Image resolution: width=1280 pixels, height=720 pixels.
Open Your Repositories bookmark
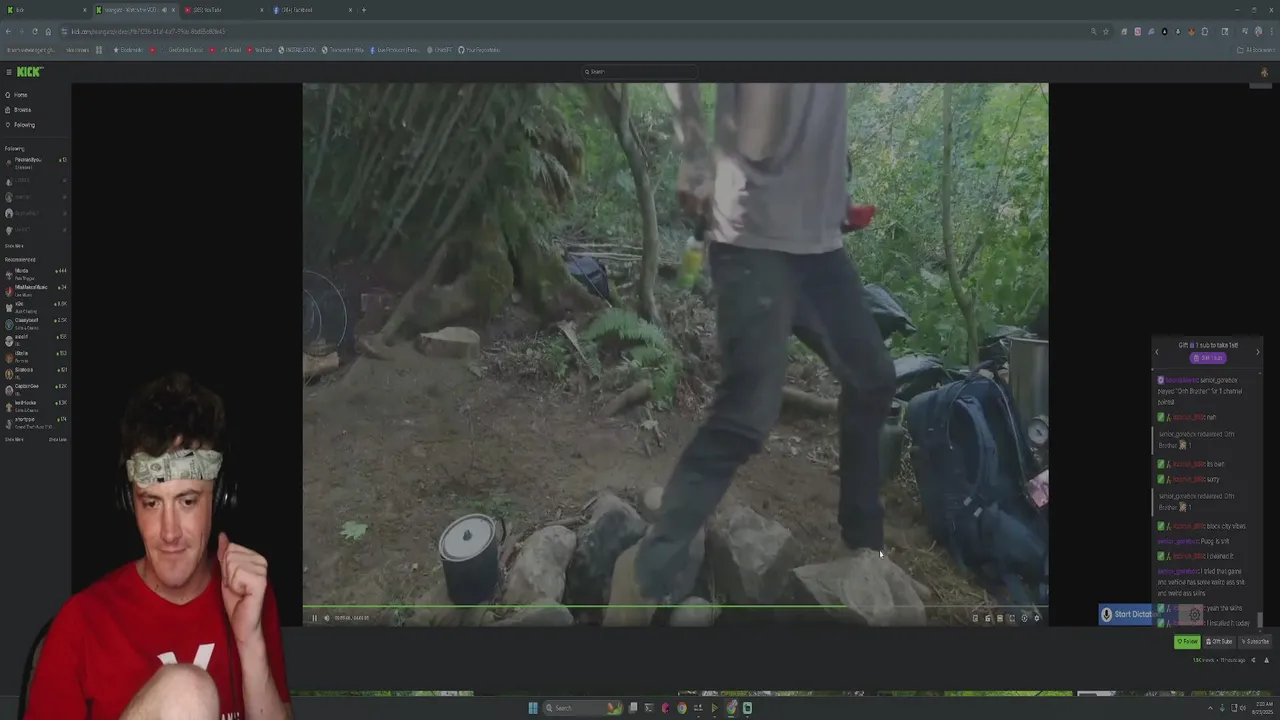pyautogui.click(x=480, y=50)
